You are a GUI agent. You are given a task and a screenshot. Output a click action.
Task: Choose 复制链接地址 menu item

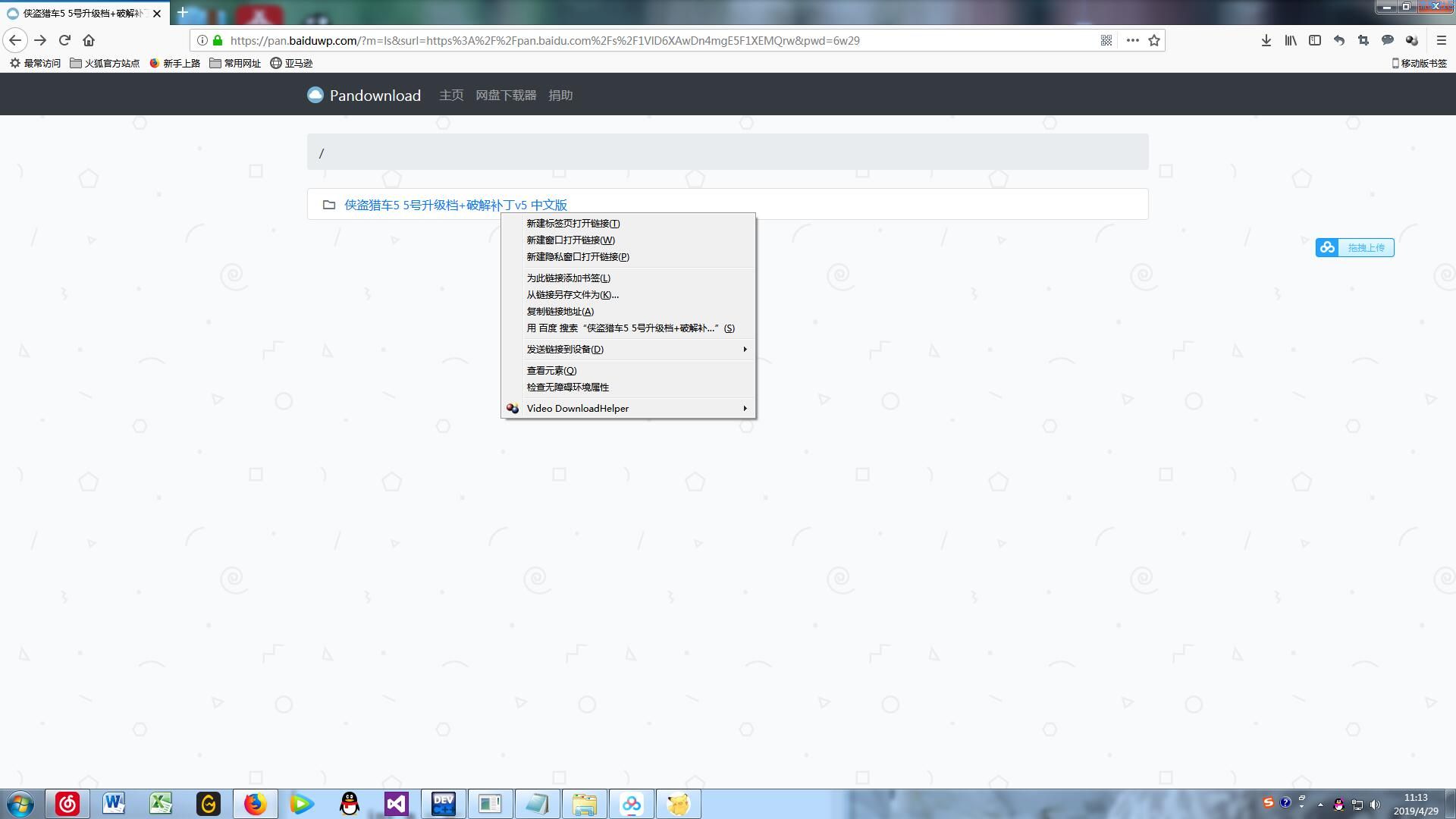click(628, 311)
